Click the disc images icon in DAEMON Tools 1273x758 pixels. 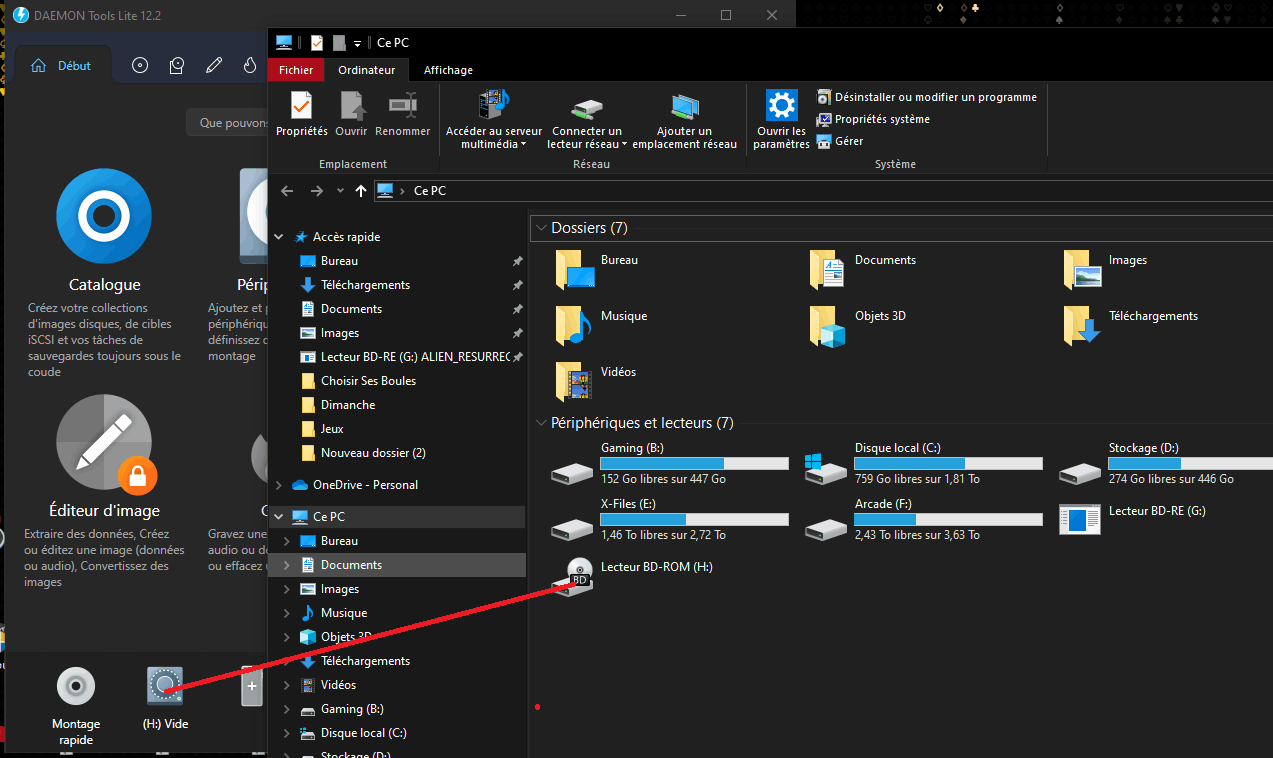tap(140, 66)
